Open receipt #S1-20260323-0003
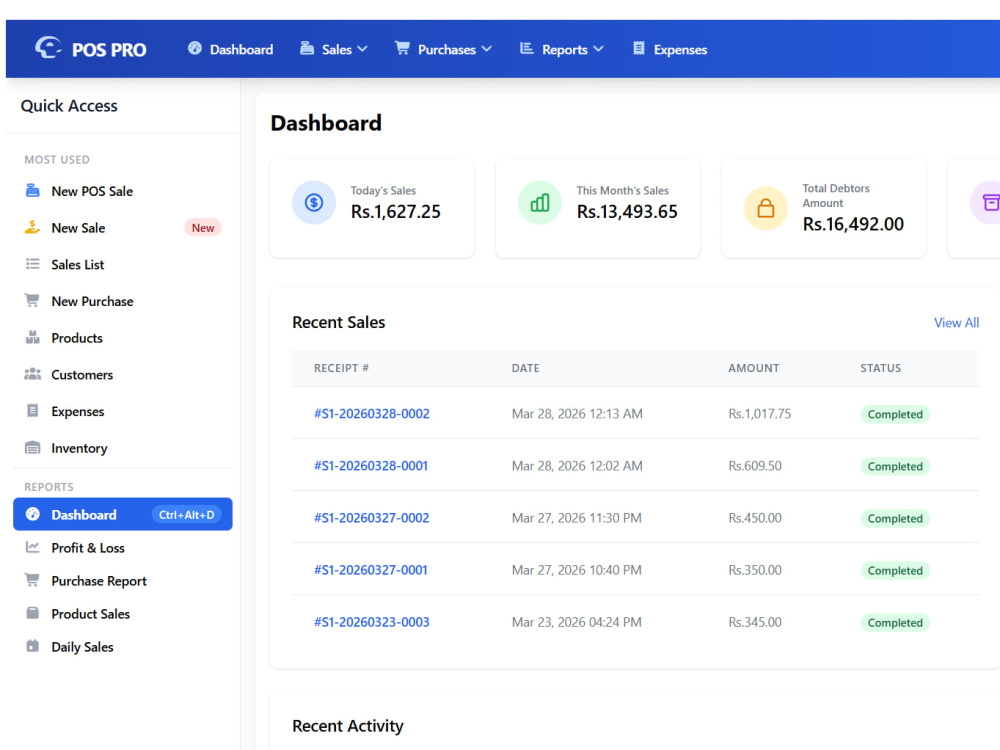1000x750 pixels. coord(372,622)
